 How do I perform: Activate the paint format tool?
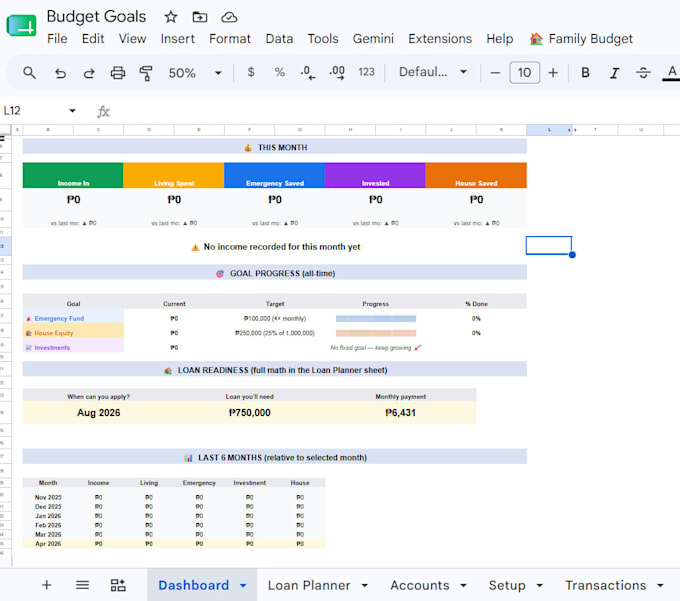146,73
